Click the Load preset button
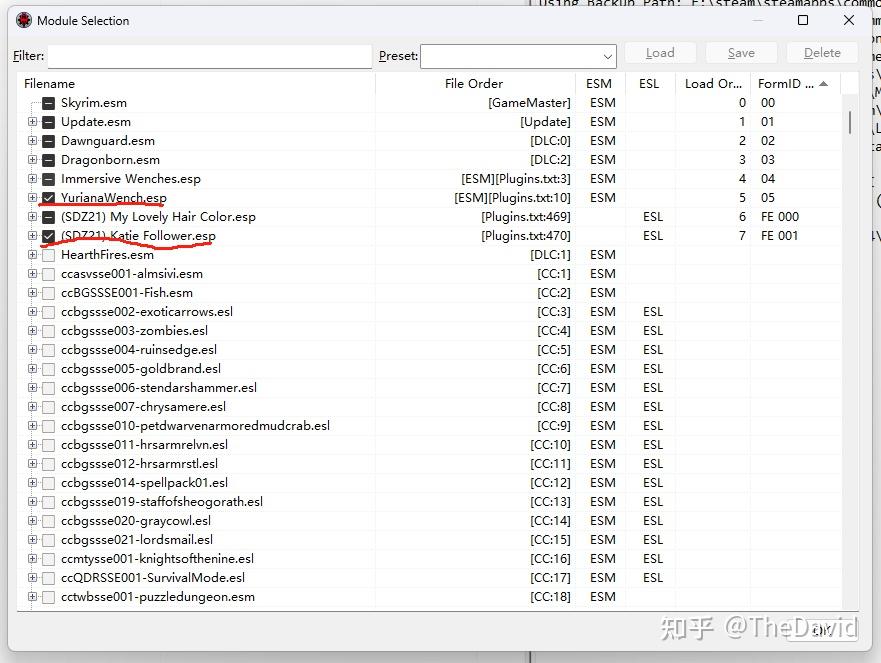 (x=660, y=53)
